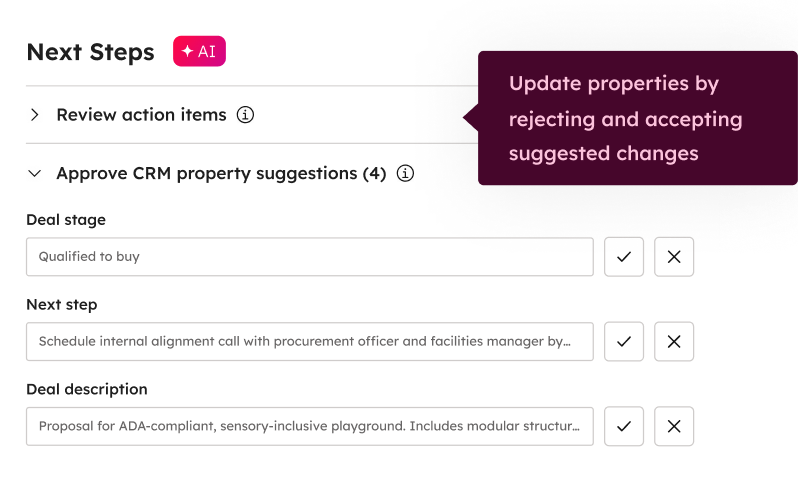
Task: Click the Deal stage field Qualified to buy
Action: 309,257
